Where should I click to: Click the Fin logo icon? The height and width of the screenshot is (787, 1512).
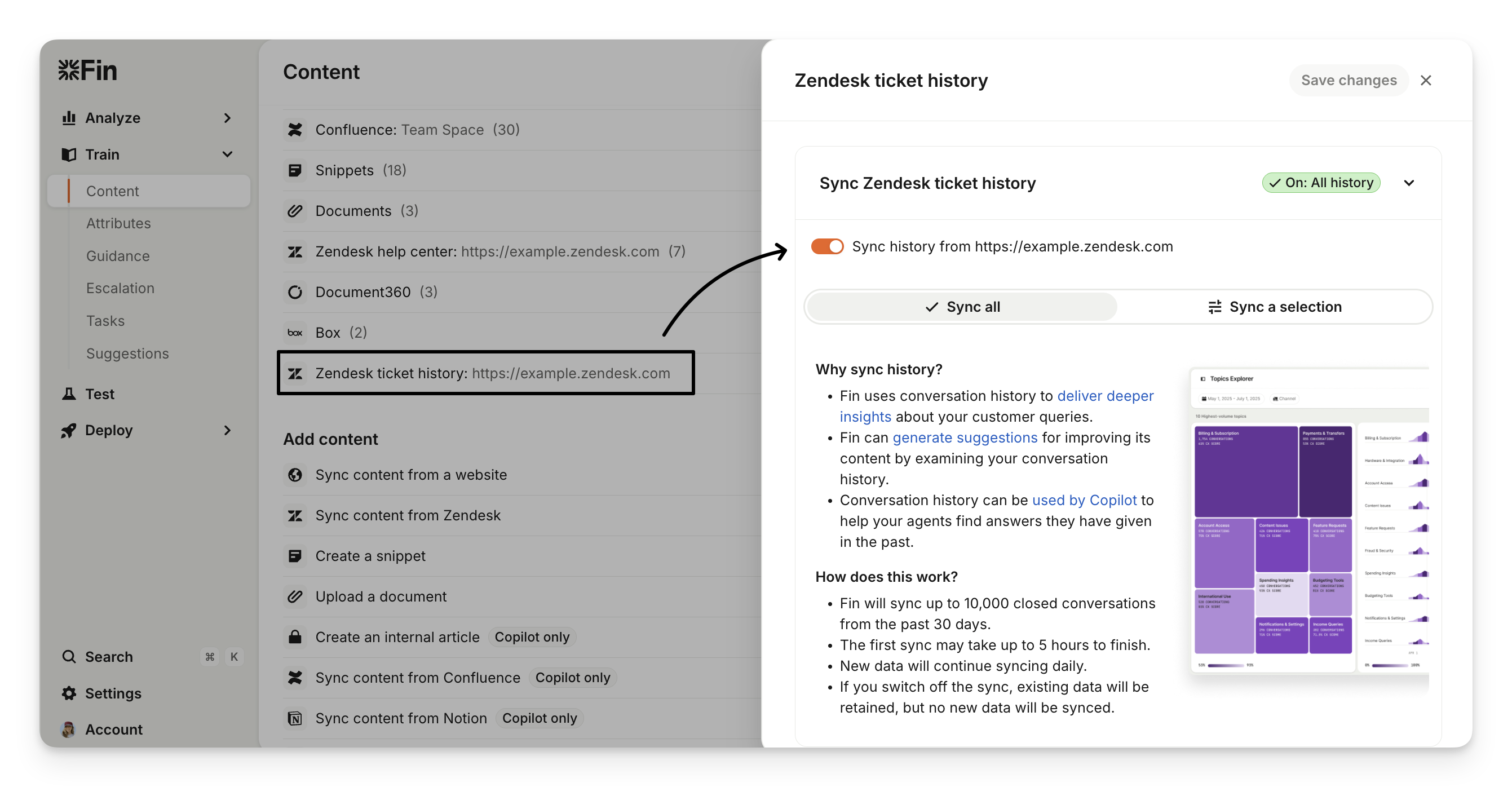tap(69, 70)
